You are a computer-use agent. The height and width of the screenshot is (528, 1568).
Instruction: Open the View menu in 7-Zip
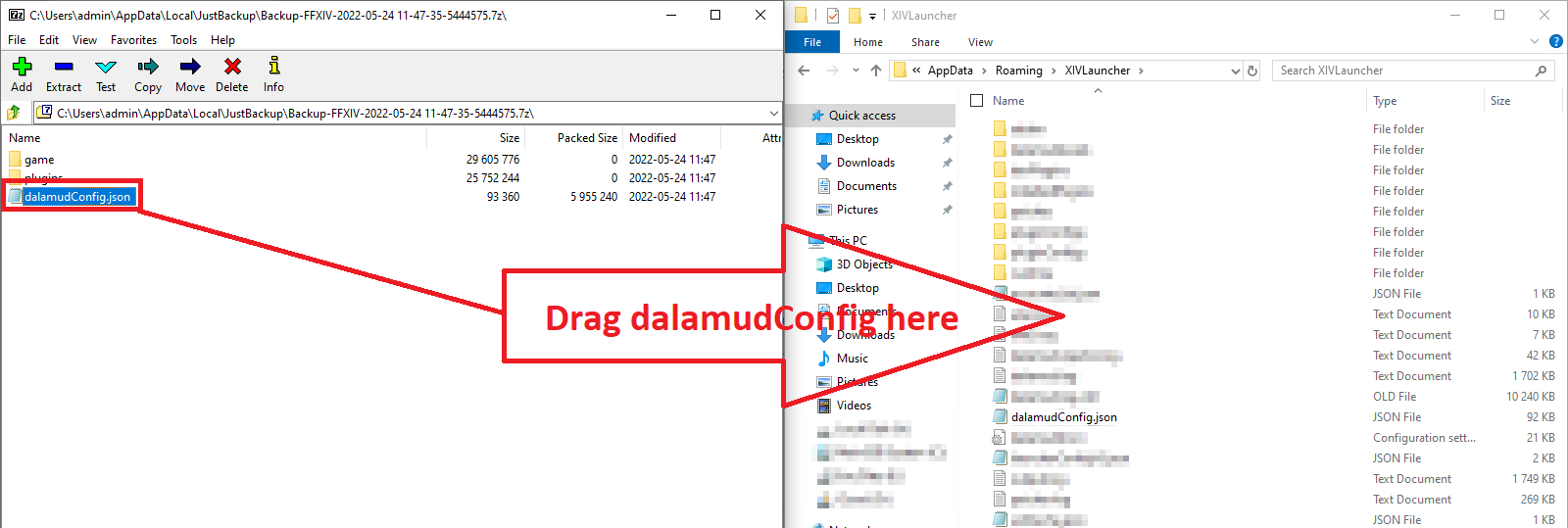(x=84, y=40)
